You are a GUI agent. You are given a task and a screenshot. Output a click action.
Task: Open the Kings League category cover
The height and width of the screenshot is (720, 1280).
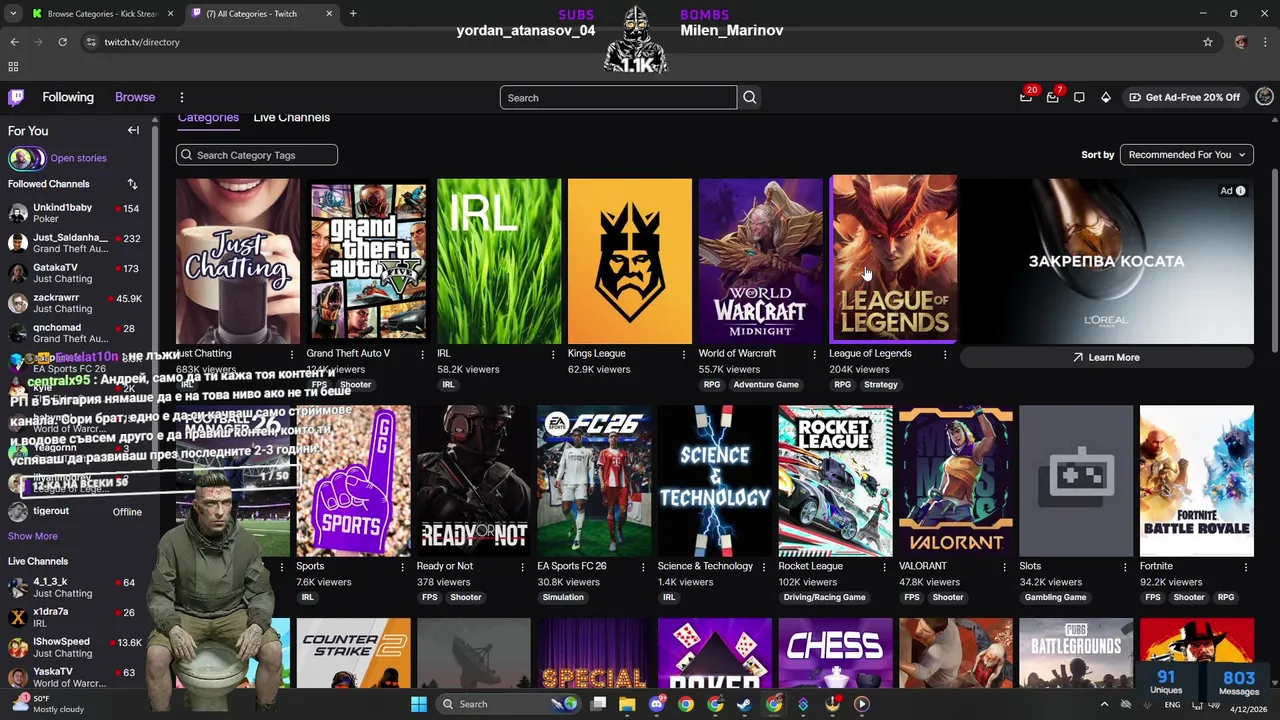(629, 260)
